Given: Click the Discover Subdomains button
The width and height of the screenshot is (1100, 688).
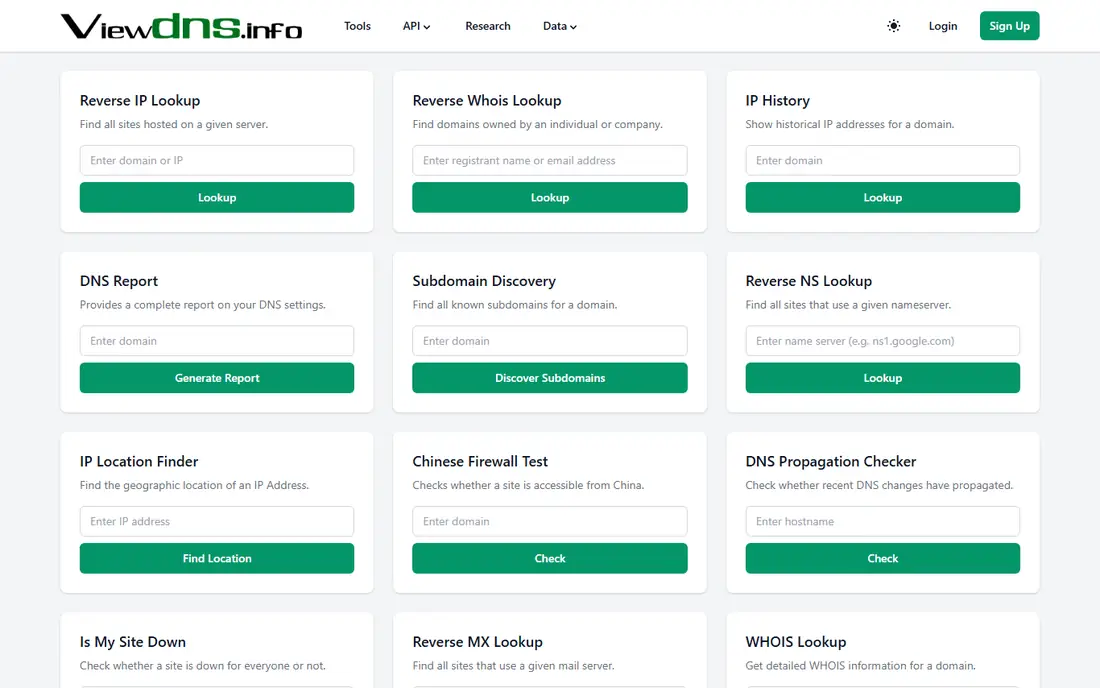Looking at the screenshot, I should pos(550,378).
